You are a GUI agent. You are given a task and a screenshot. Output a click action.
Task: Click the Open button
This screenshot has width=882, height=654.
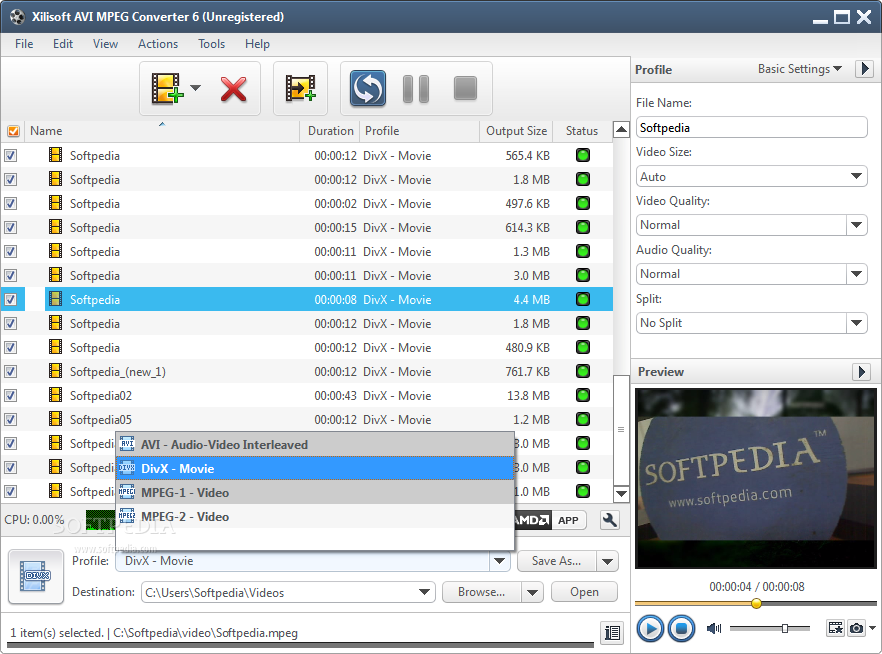(584, 592)
